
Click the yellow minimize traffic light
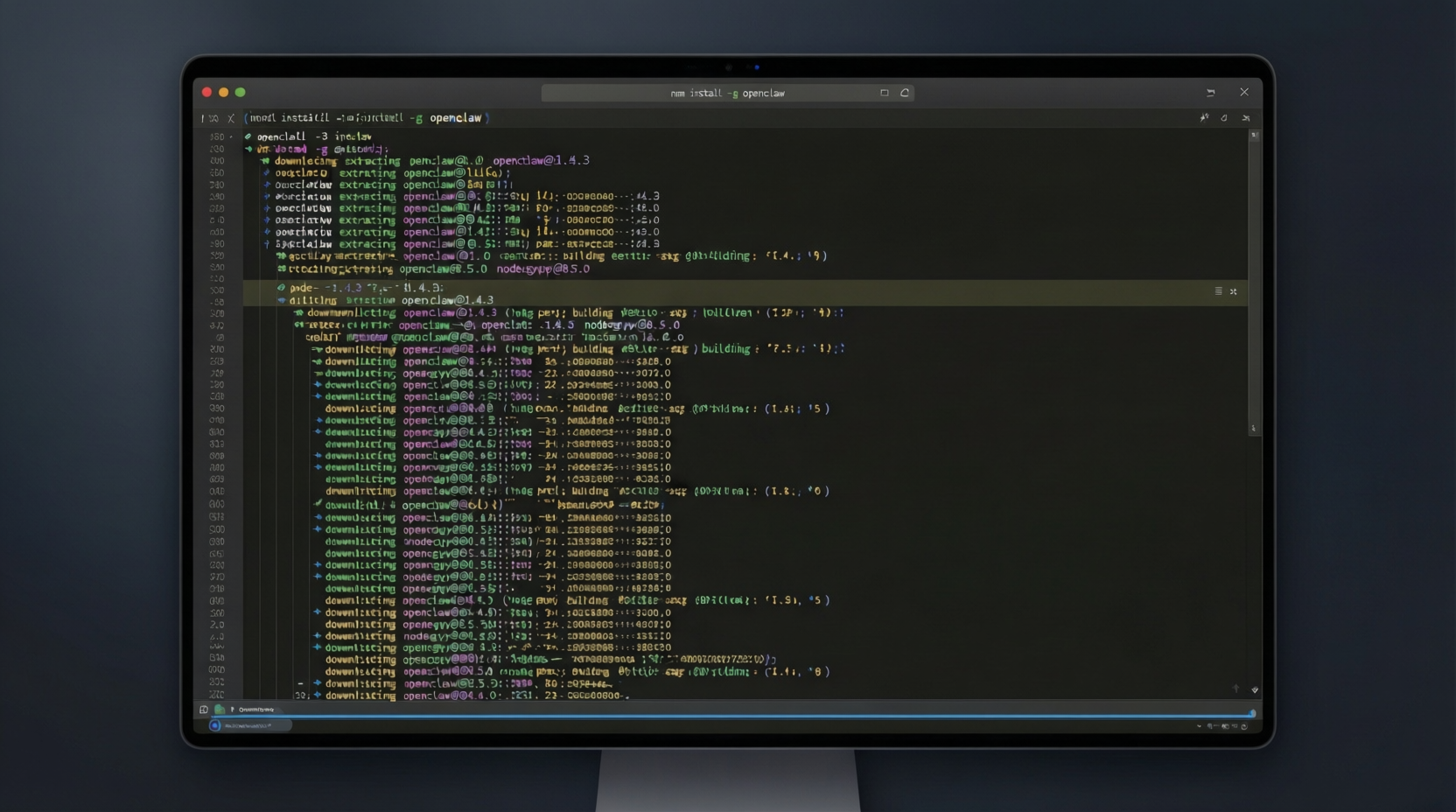click(223, 92)
